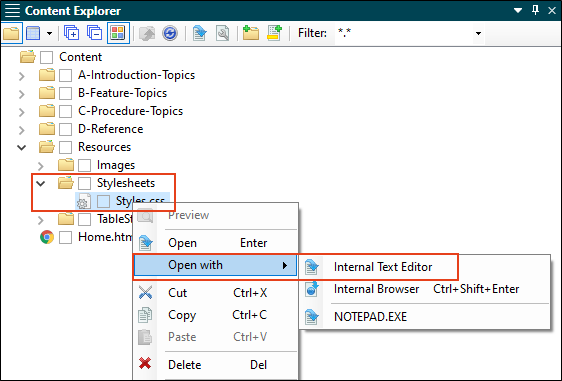Open the Content Explorer hamburger menu
This screenshot has height=381, width=562.
point(12,10)
